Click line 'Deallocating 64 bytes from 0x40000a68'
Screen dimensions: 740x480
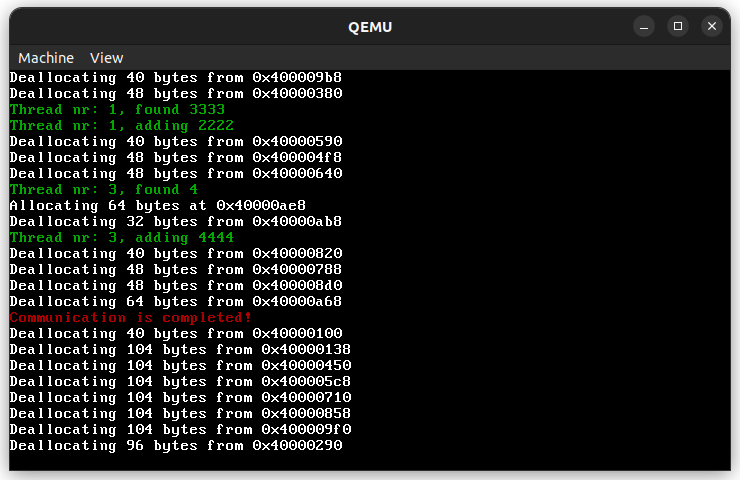[176, 302]
